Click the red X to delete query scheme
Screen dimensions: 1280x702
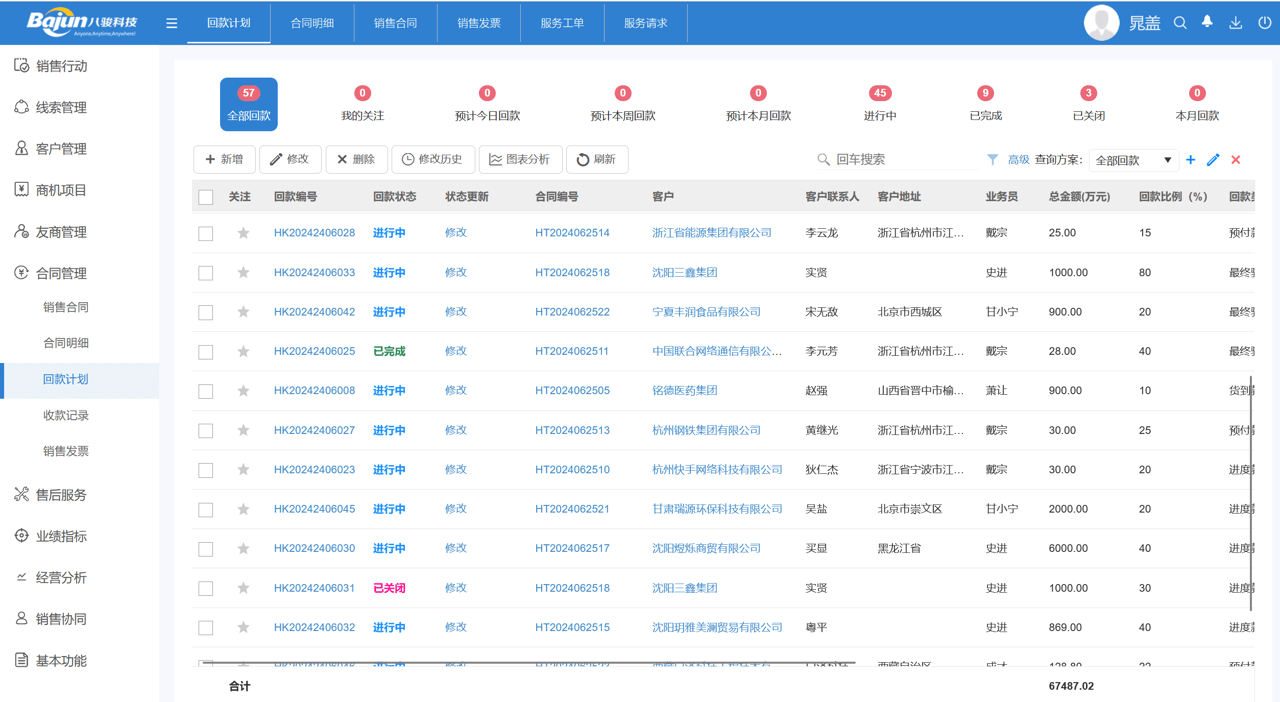tap(1236, 159)
